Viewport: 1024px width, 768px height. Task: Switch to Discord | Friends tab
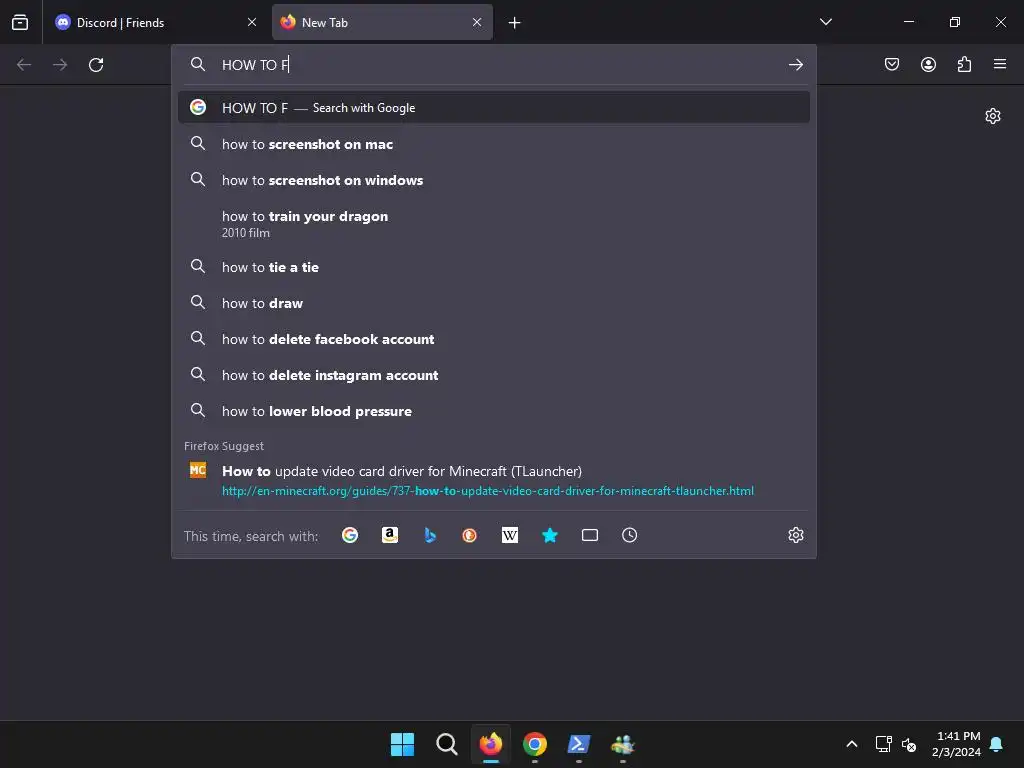pos(157,22)
